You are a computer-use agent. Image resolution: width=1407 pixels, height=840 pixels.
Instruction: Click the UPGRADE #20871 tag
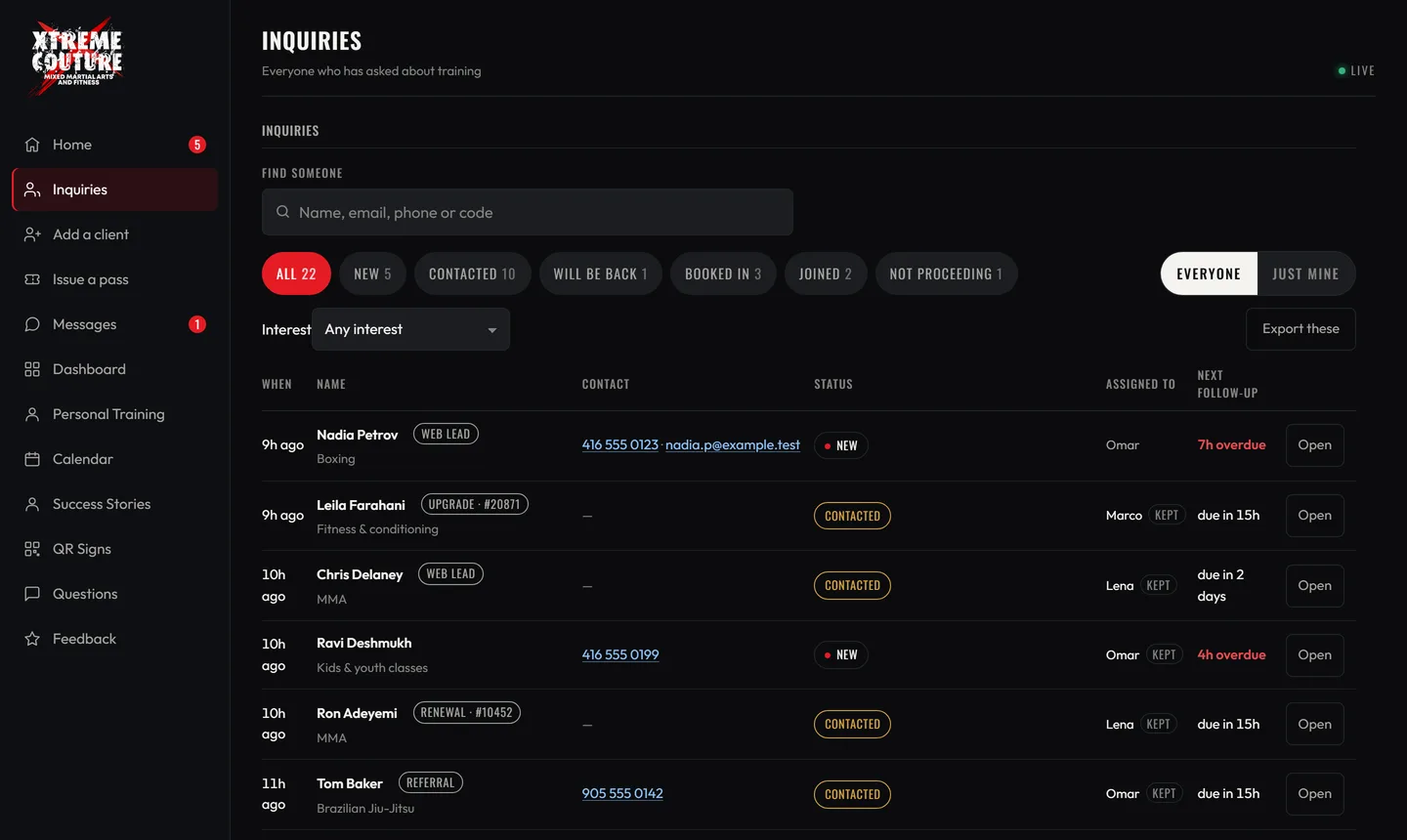pos(475,504)
